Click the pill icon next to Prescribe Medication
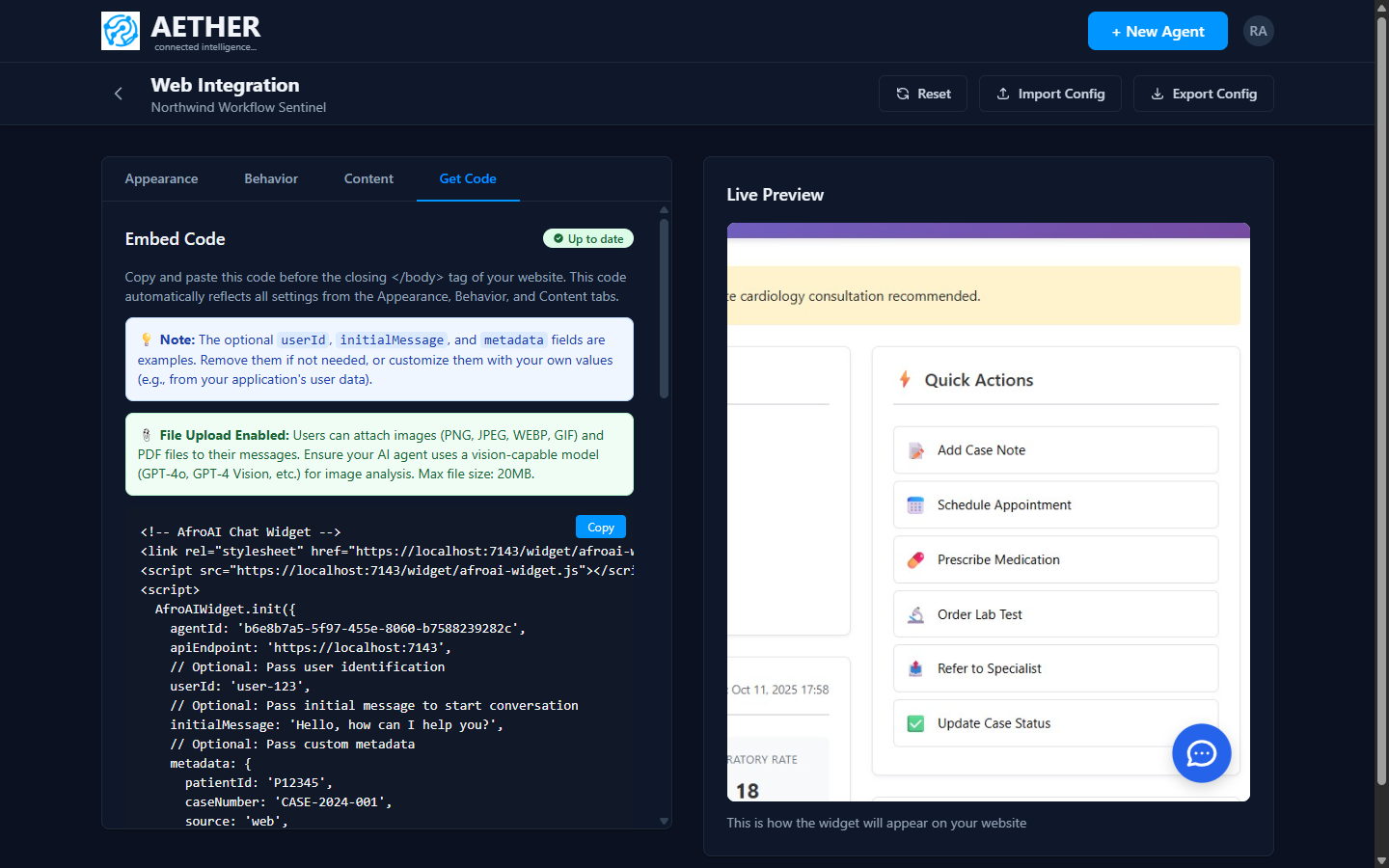 click(x=916, y=560)
